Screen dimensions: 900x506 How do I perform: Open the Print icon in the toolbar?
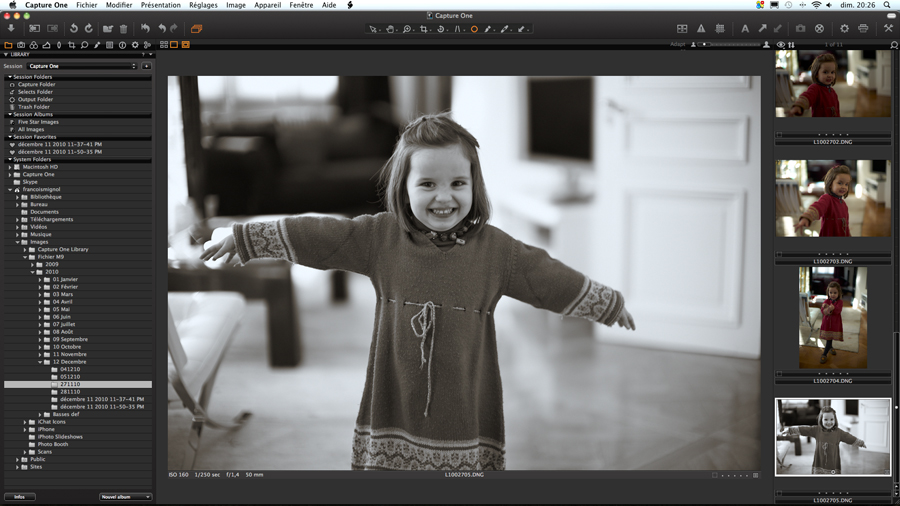click(863, 29)
